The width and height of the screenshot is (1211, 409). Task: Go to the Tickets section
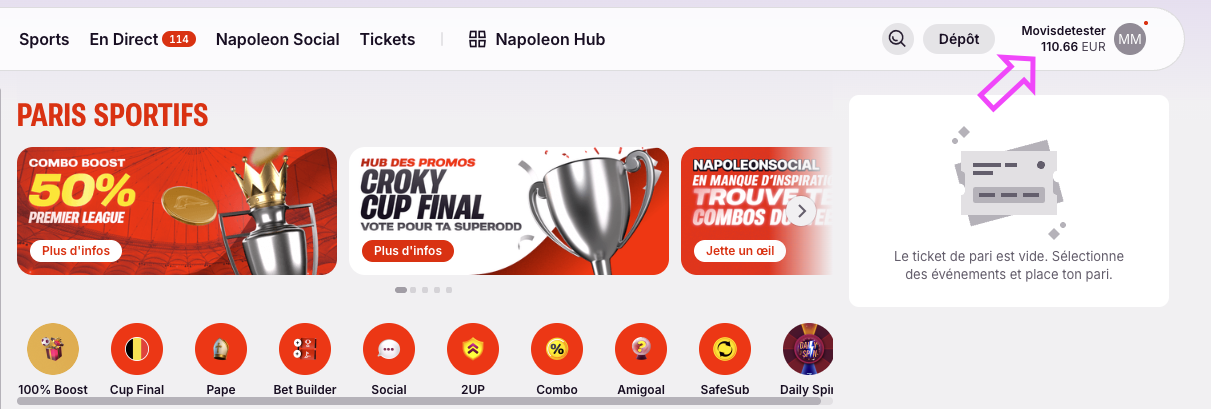click(x=387, y=40)
